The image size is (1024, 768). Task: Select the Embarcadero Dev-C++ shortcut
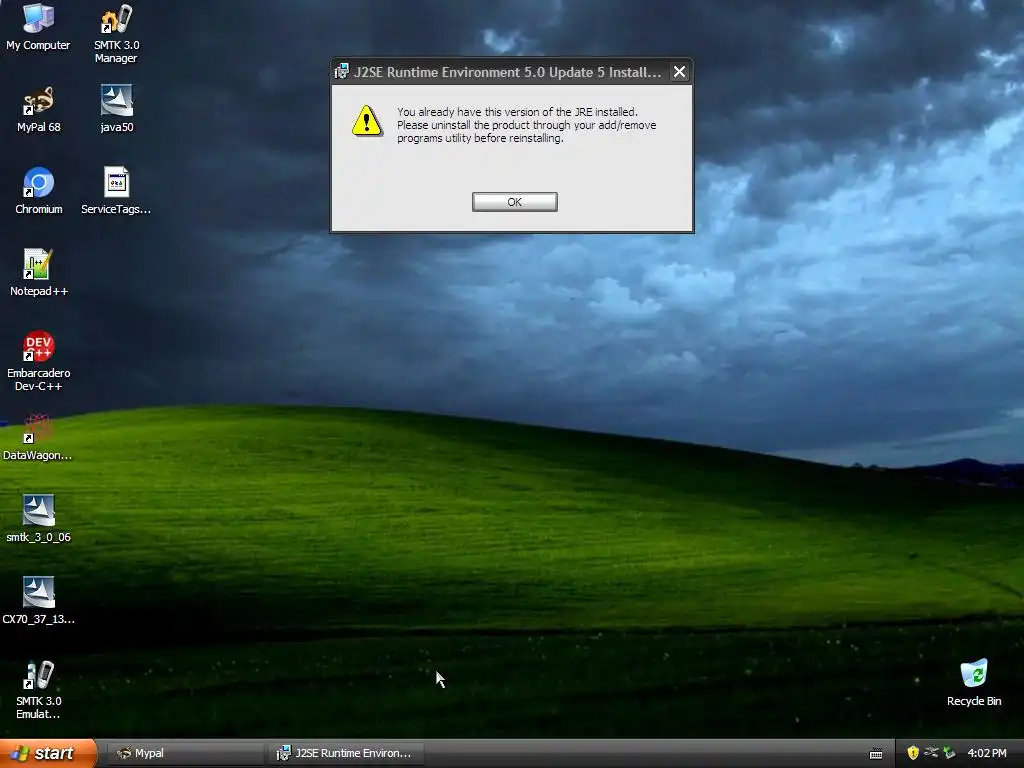39,362
